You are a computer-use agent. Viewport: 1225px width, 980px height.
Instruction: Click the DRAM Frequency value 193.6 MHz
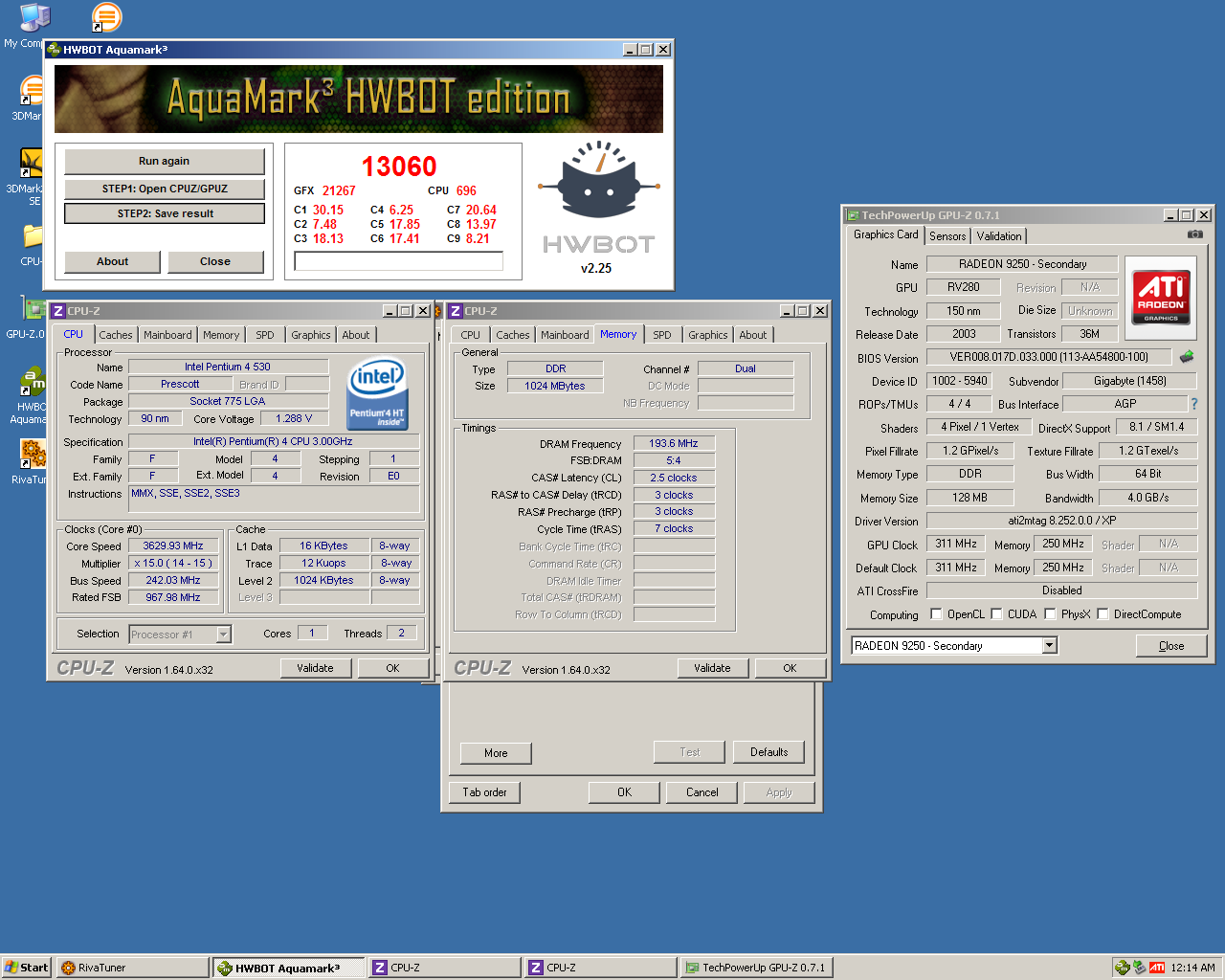click(674, 443)
